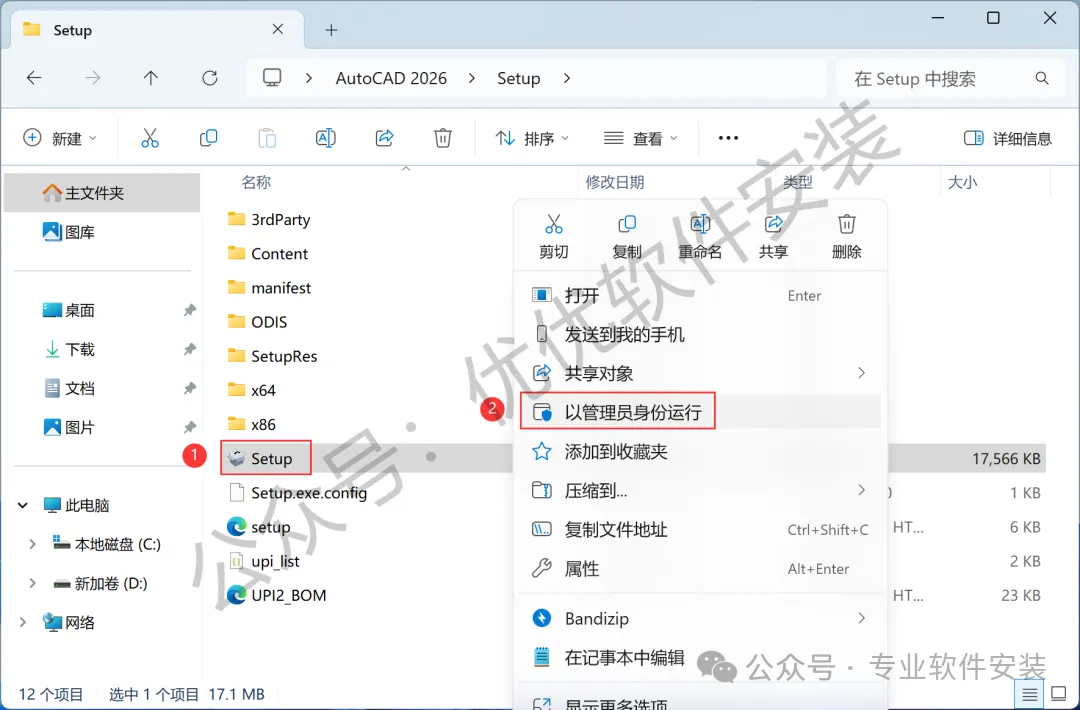Toggle the Details pane (详细信息) button
1080x710 pixels.
pyautogui.click(x=1008, y=138)
